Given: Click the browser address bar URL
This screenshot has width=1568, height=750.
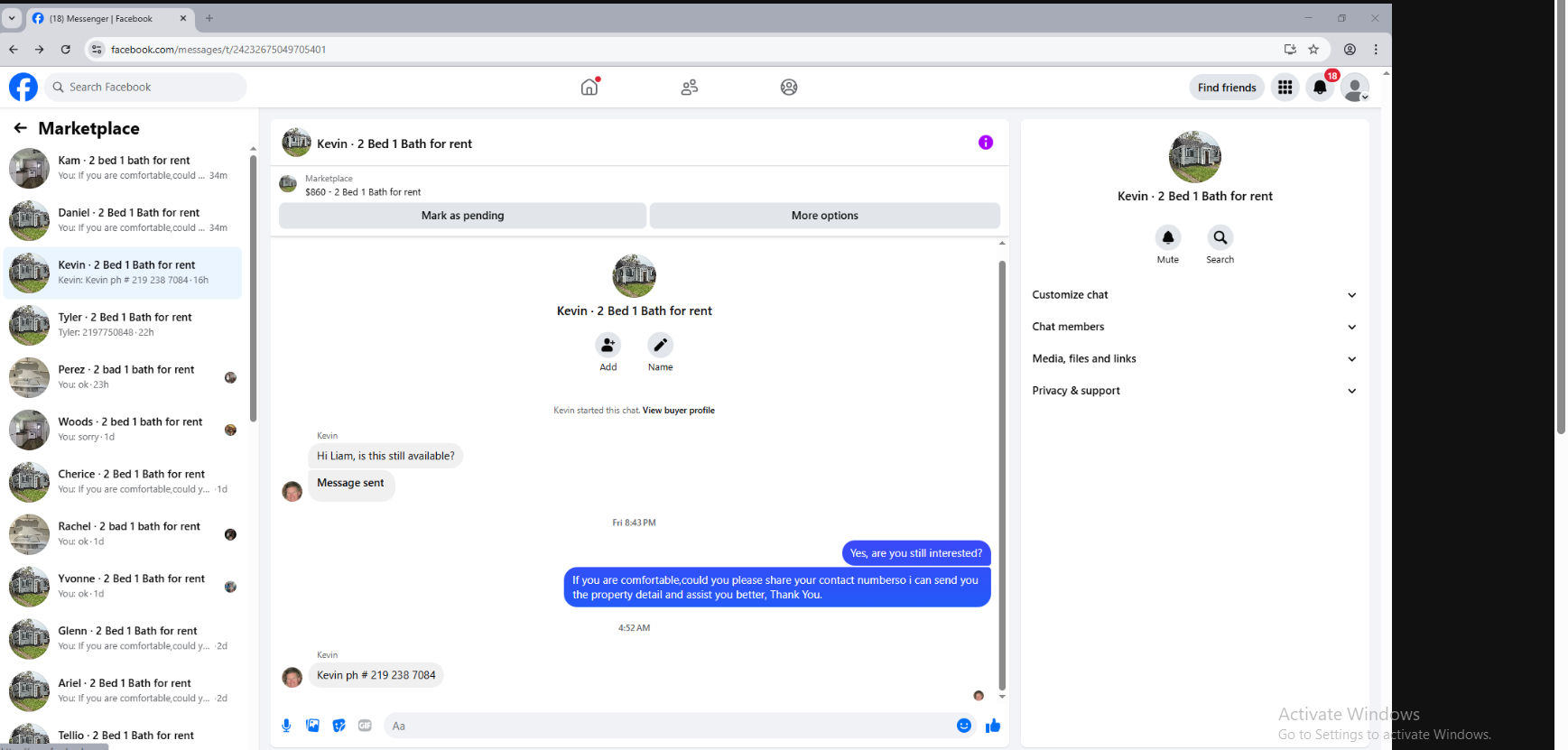Looking at the screenshot, I should [x=218, y=50].
